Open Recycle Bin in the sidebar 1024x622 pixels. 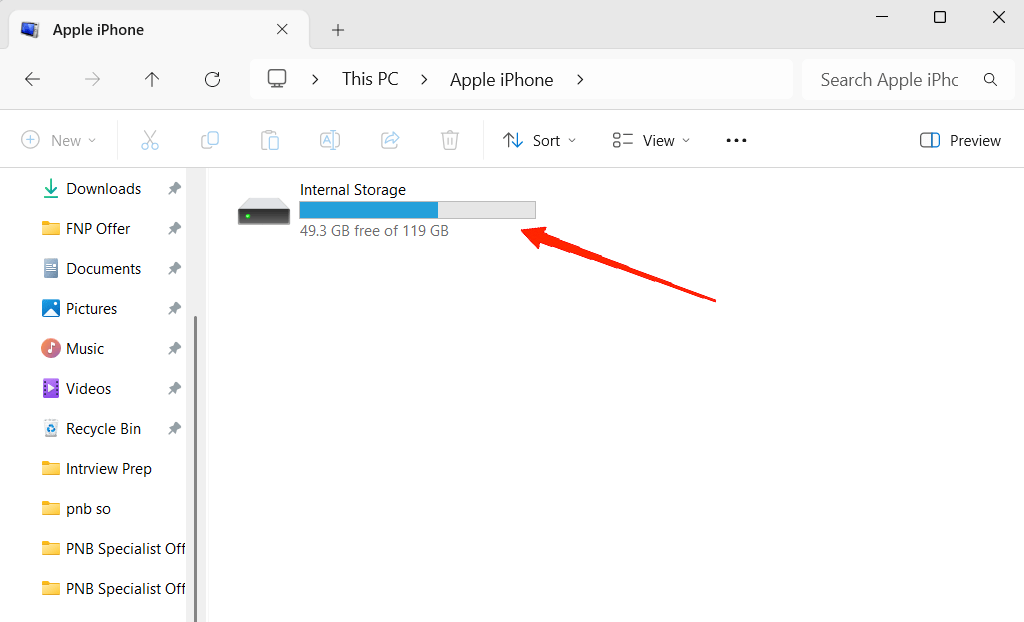(103, 429)
